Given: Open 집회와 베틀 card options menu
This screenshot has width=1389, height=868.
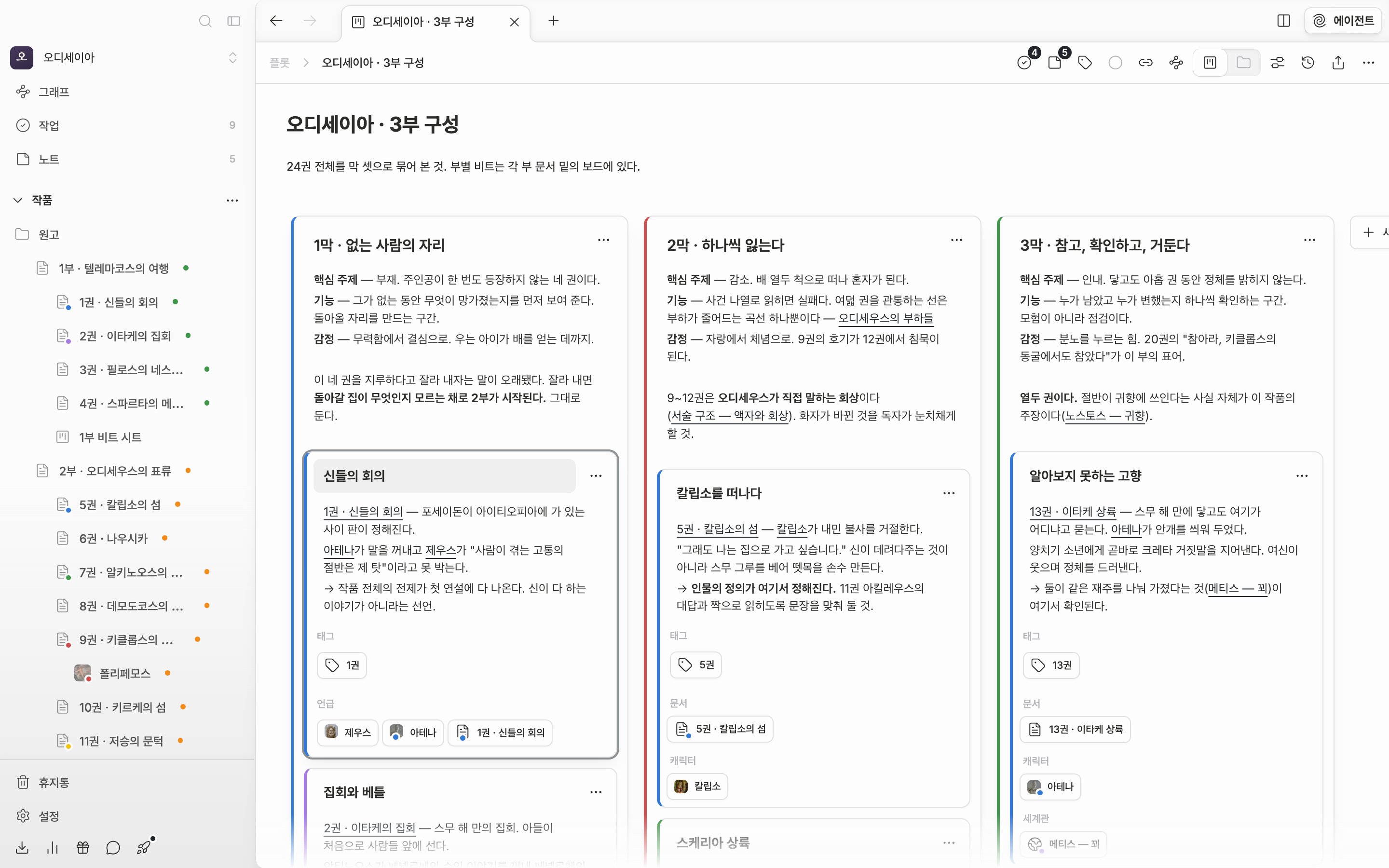Looking at the screenshot, I should pos(596,792).
